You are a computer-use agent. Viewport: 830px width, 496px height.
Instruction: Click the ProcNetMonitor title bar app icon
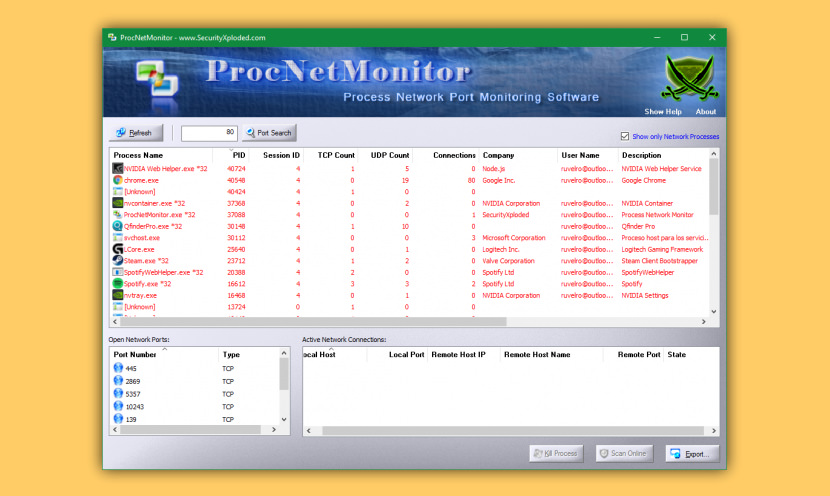[x=112, y=38]
